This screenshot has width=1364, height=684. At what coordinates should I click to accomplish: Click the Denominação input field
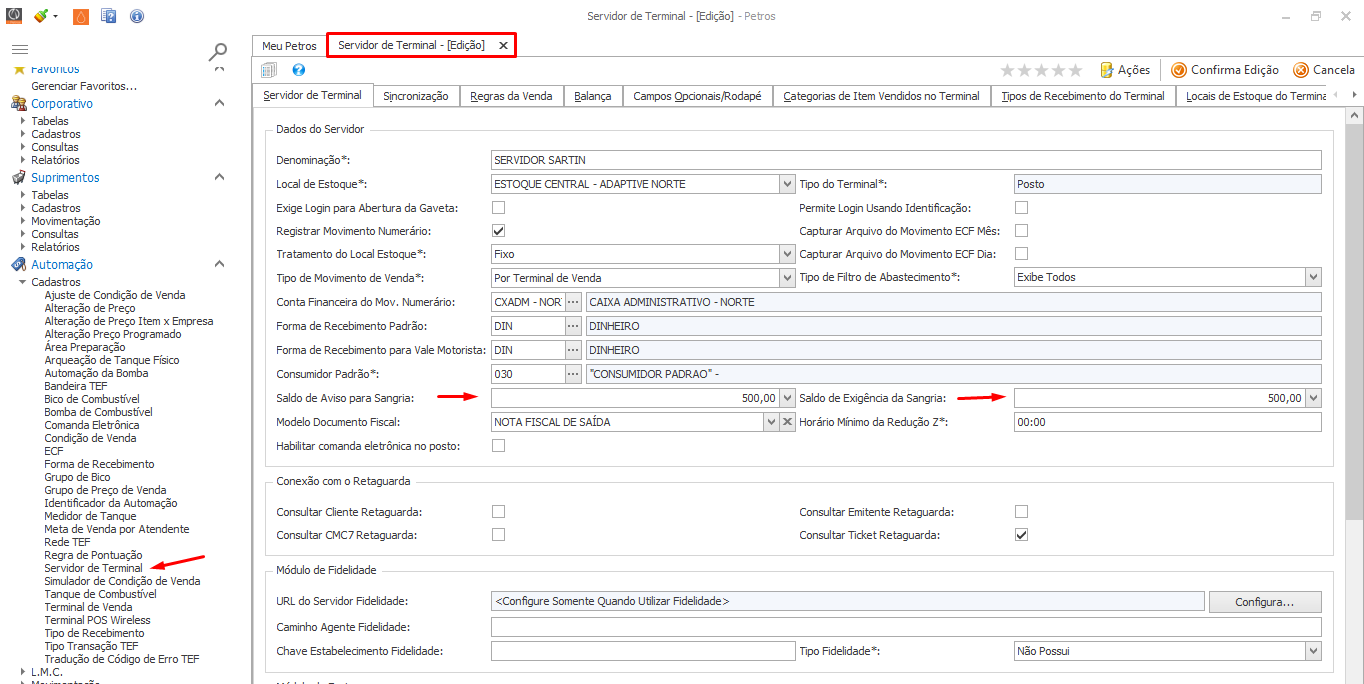click(x=906, y=160)
